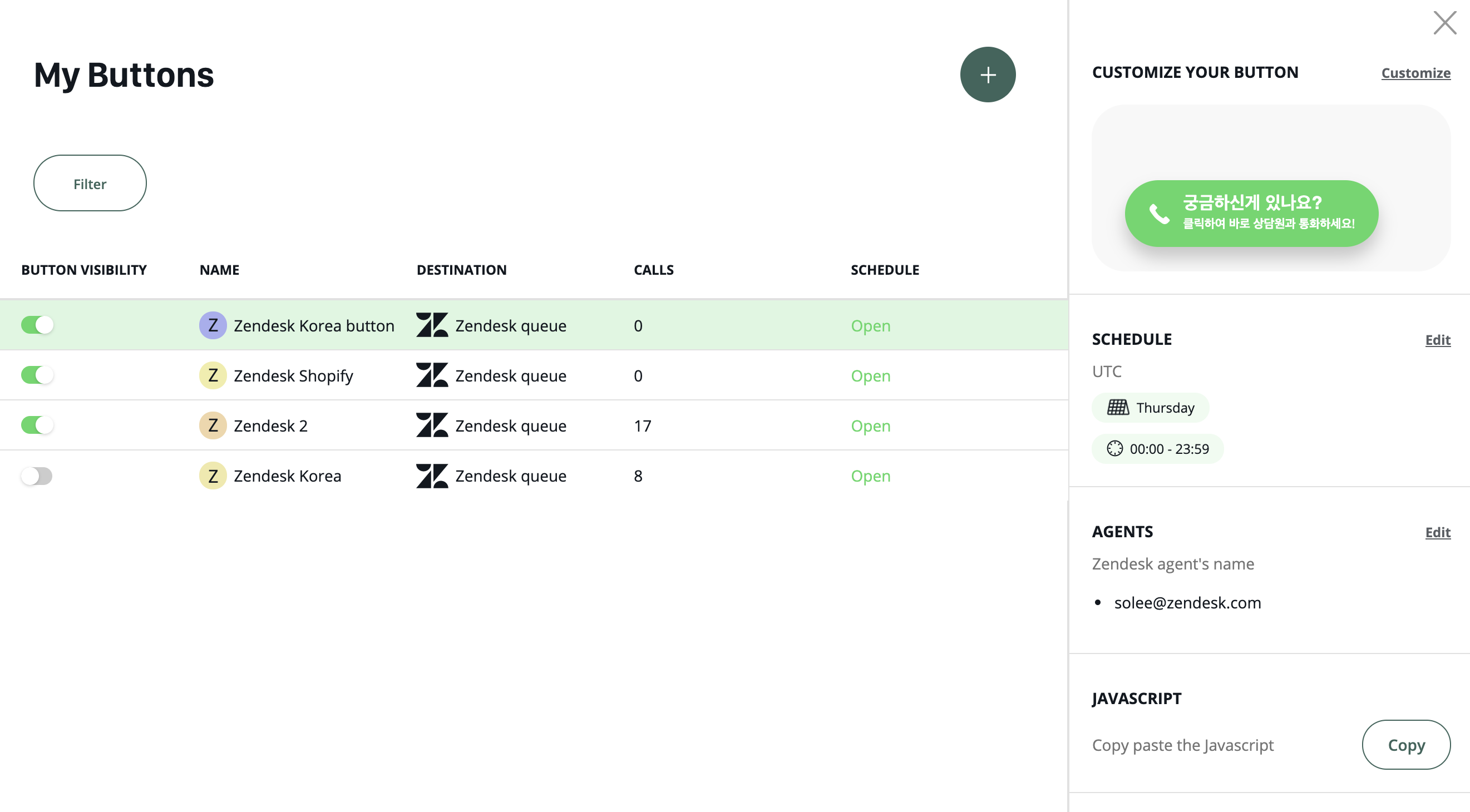Screen dimensions: 1470x812
Task: Click Open schedule for Zendesk Korea button
Action: 870,325
